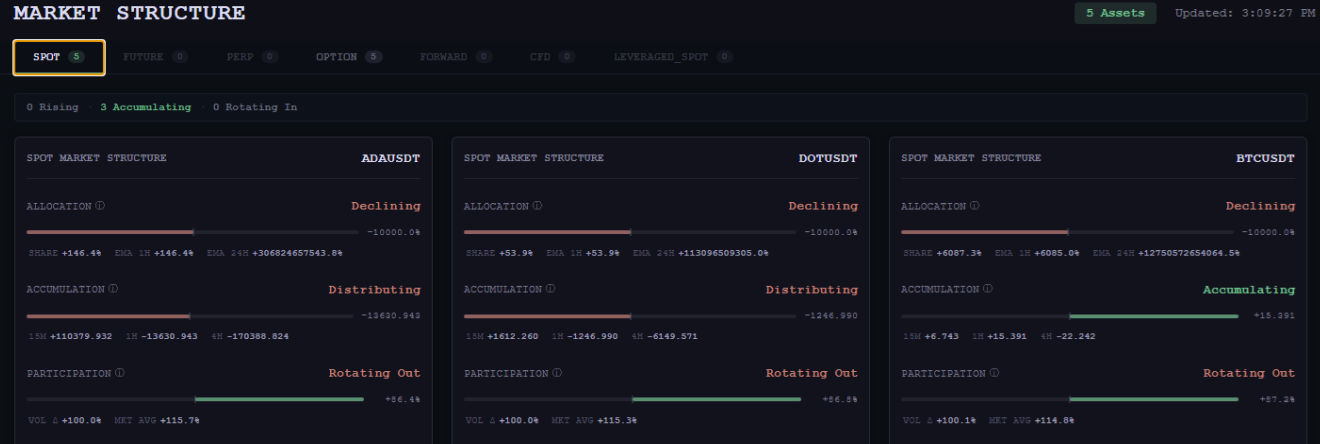The image size is (1320, 444).
Task: Click the MARKET STRUCTURE page heading
Action: point(129,13)
